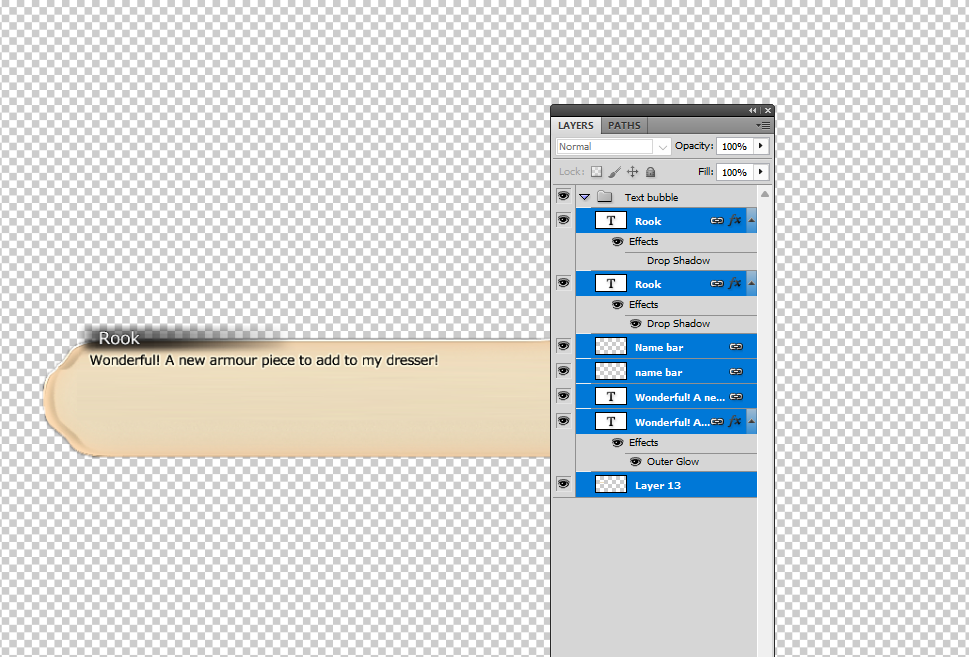The width and height of the screenshot is (969, 657).
Task: Click the Opacity 100% value field
Action: point(734,146)
